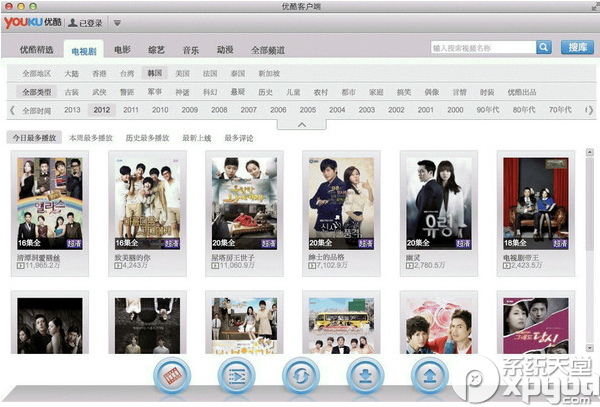Filter by year 2008
Screen dimensions: 600x407
tap(219, 110)
